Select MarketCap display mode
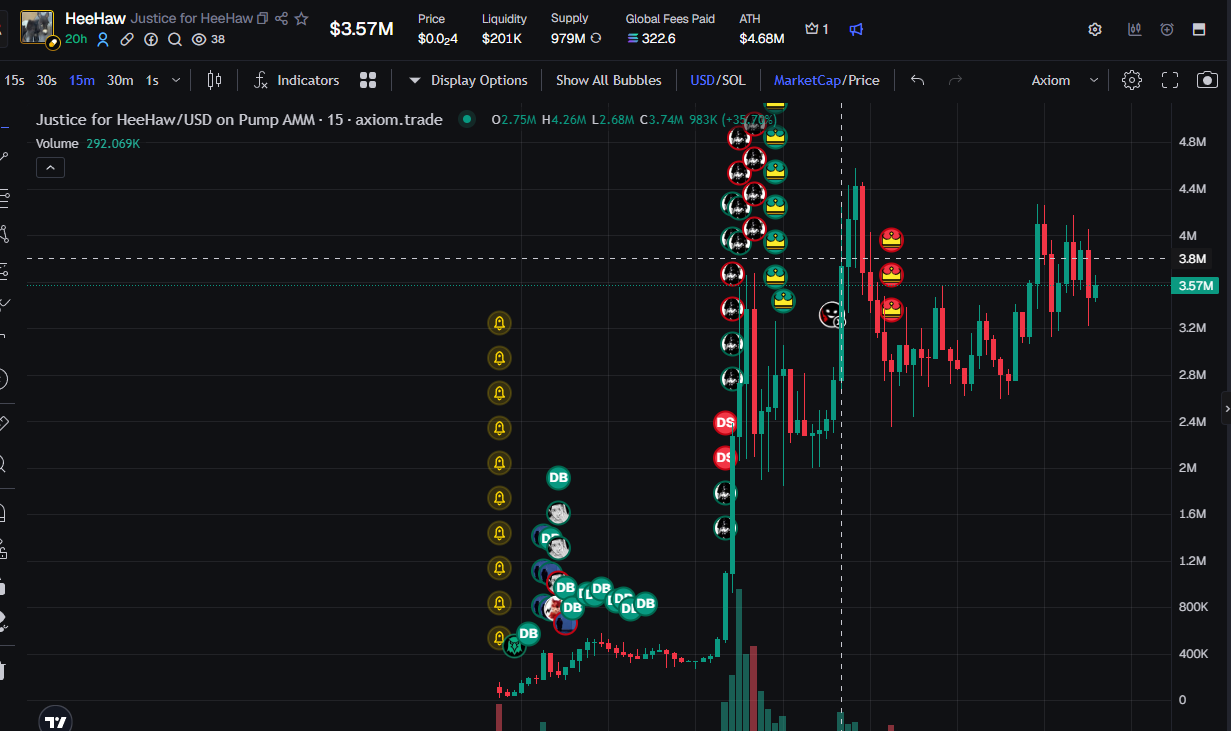The width and height of the screenshot is (1231, 731). [808, 80]
